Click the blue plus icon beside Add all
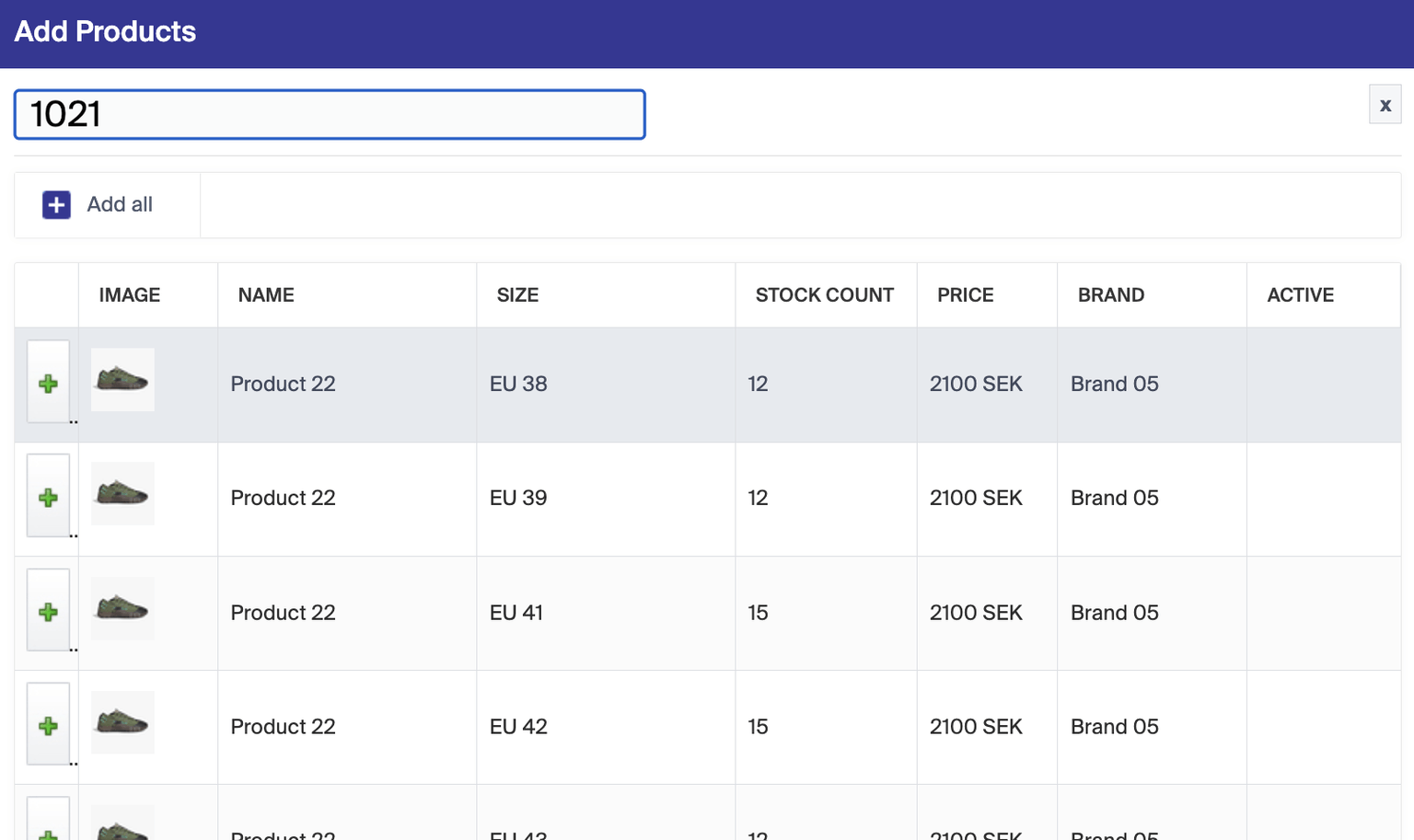Screen dimensions: 1414x840 [56, 205]
